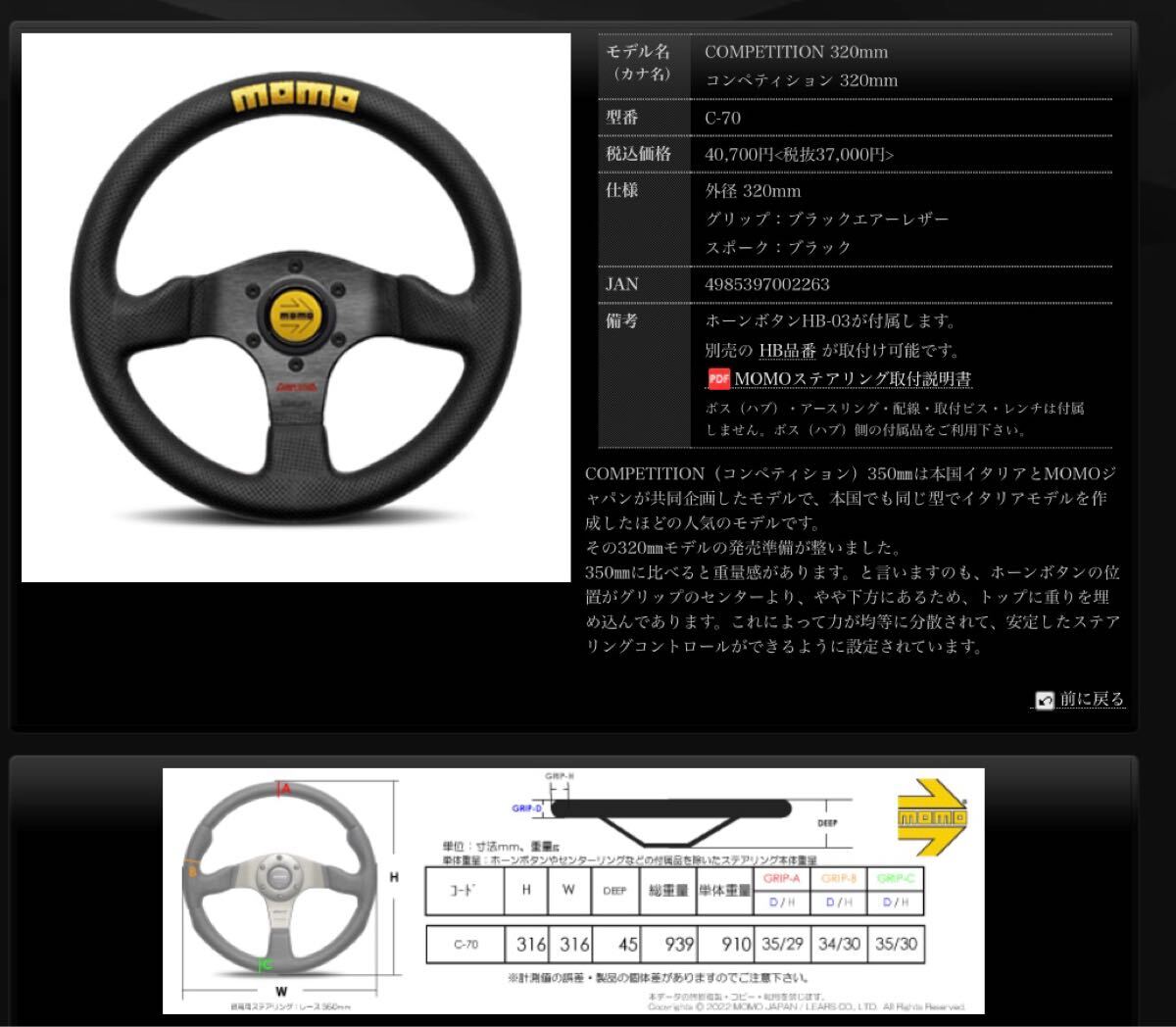Click the product description paragraph
This screenshot has width=1176, height=1027.
pos(853,560)
